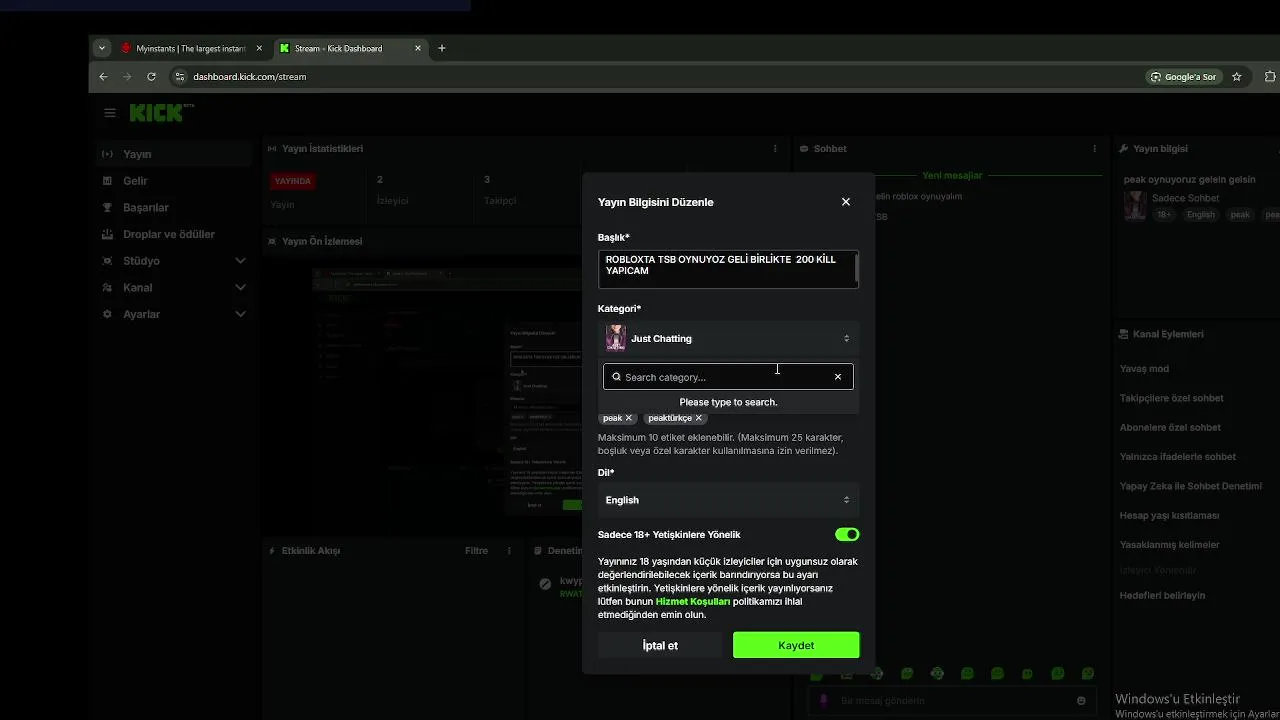The image size is (1280, 720).
Task: Click Yavaş mod in Kanal Eylemleri
Action: pos(1144,369)
